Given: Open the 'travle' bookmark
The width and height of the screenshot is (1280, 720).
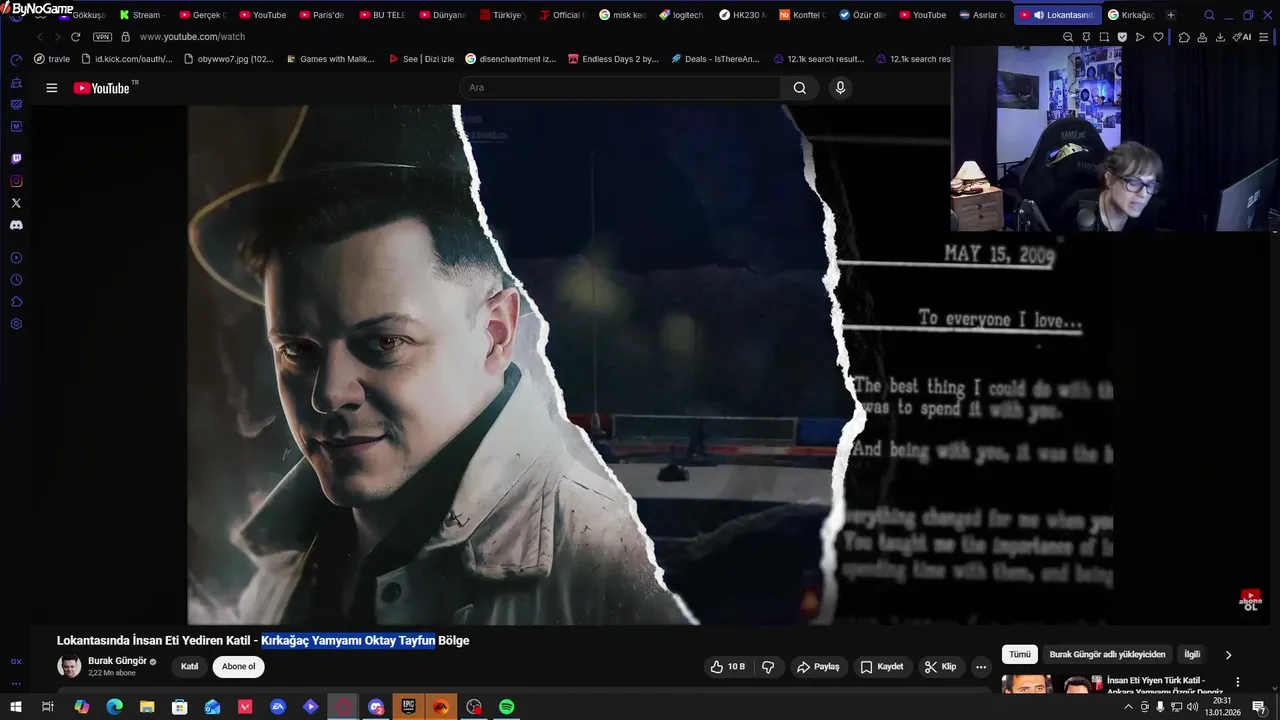Looking at the screenshot, I should (52, 59).
